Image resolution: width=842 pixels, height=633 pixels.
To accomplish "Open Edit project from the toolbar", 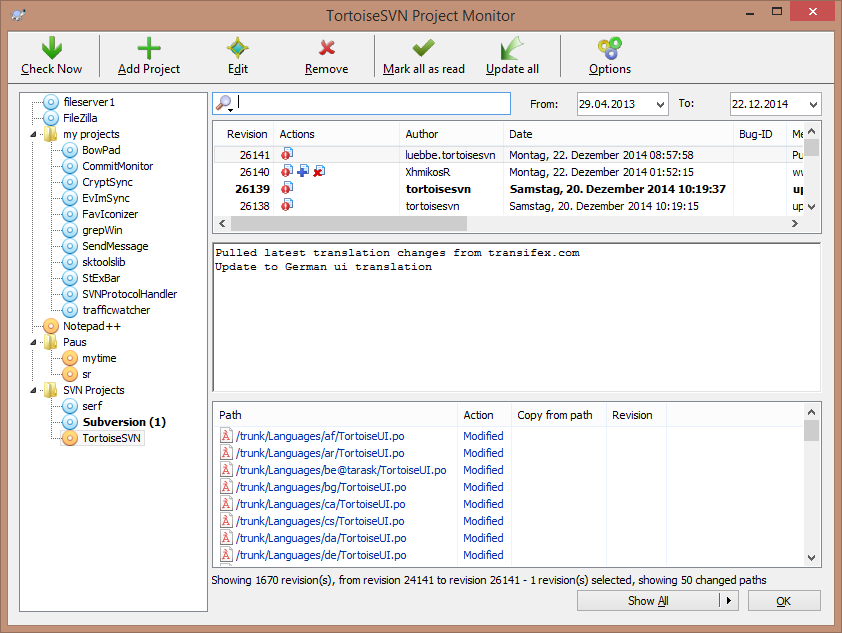I will click(x=237, y=48).
